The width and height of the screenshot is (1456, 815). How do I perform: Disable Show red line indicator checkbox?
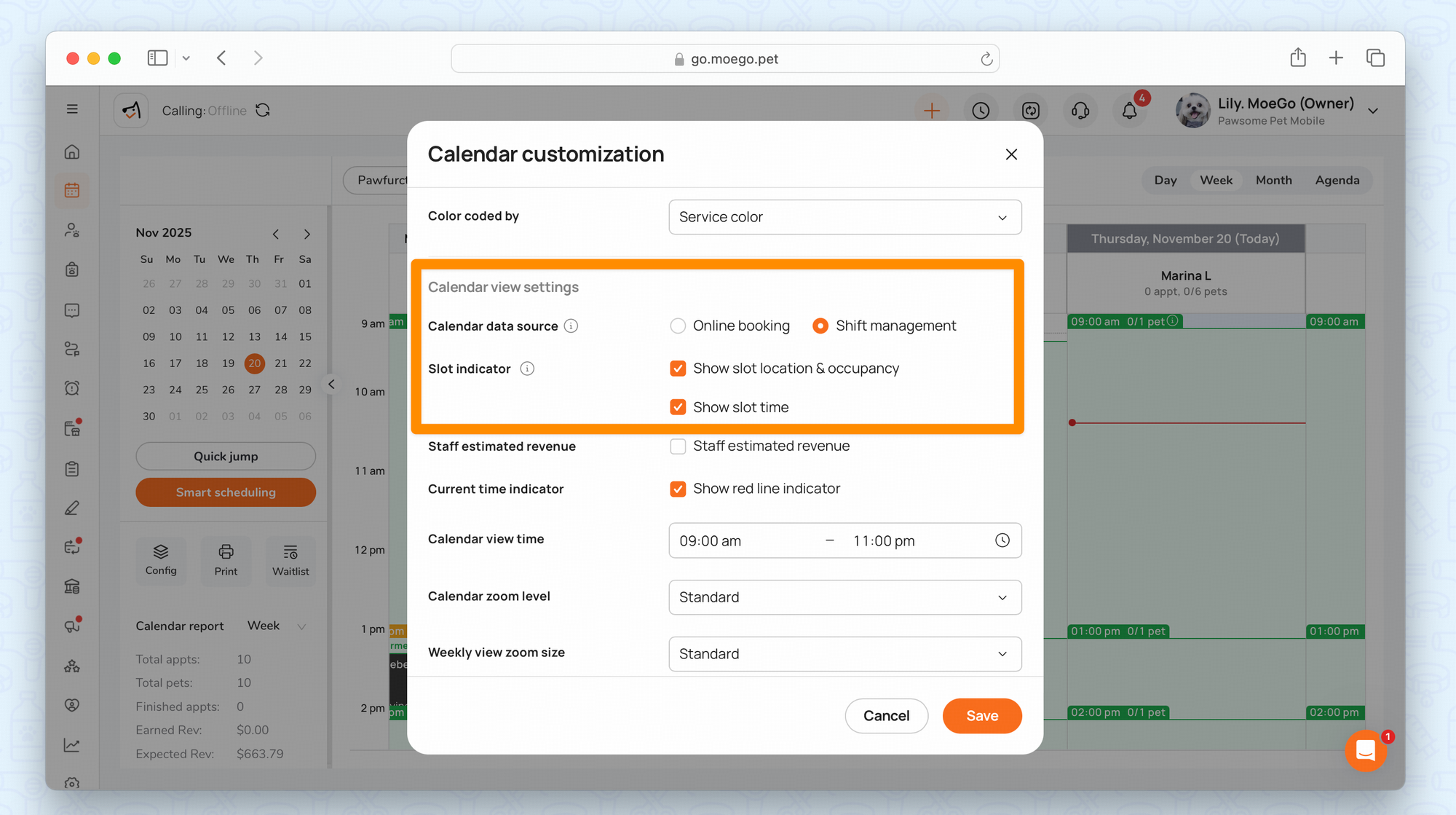point(678,489)
